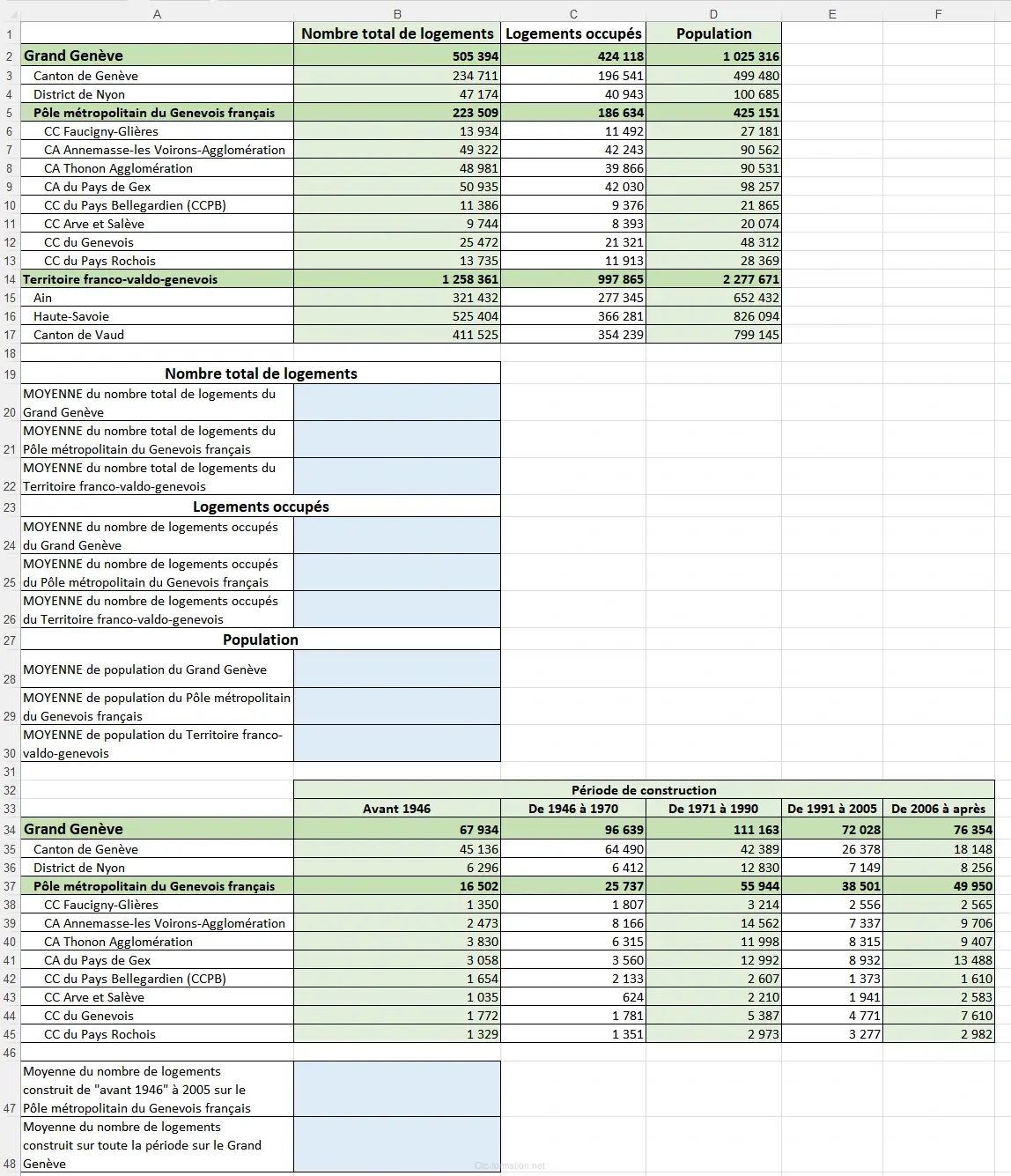Viewport: 1011px width, 1176px height.
Task: Select the empty blue cell in row 47
Action: click(397, 1090)
